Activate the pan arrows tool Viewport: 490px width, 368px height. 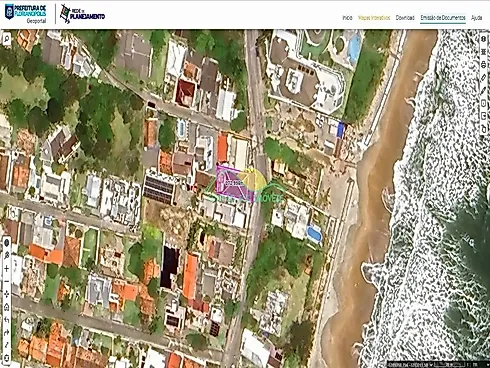coord(6,294)
